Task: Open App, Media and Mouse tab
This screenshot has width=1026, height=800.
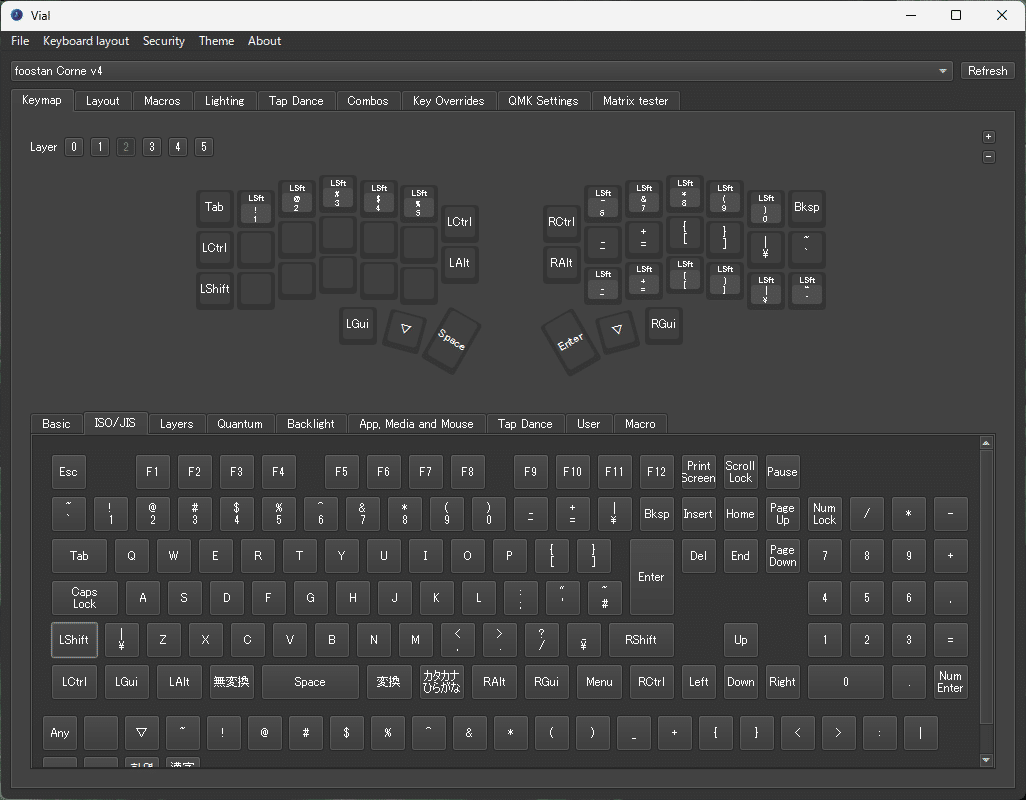Action: (416, 424)
